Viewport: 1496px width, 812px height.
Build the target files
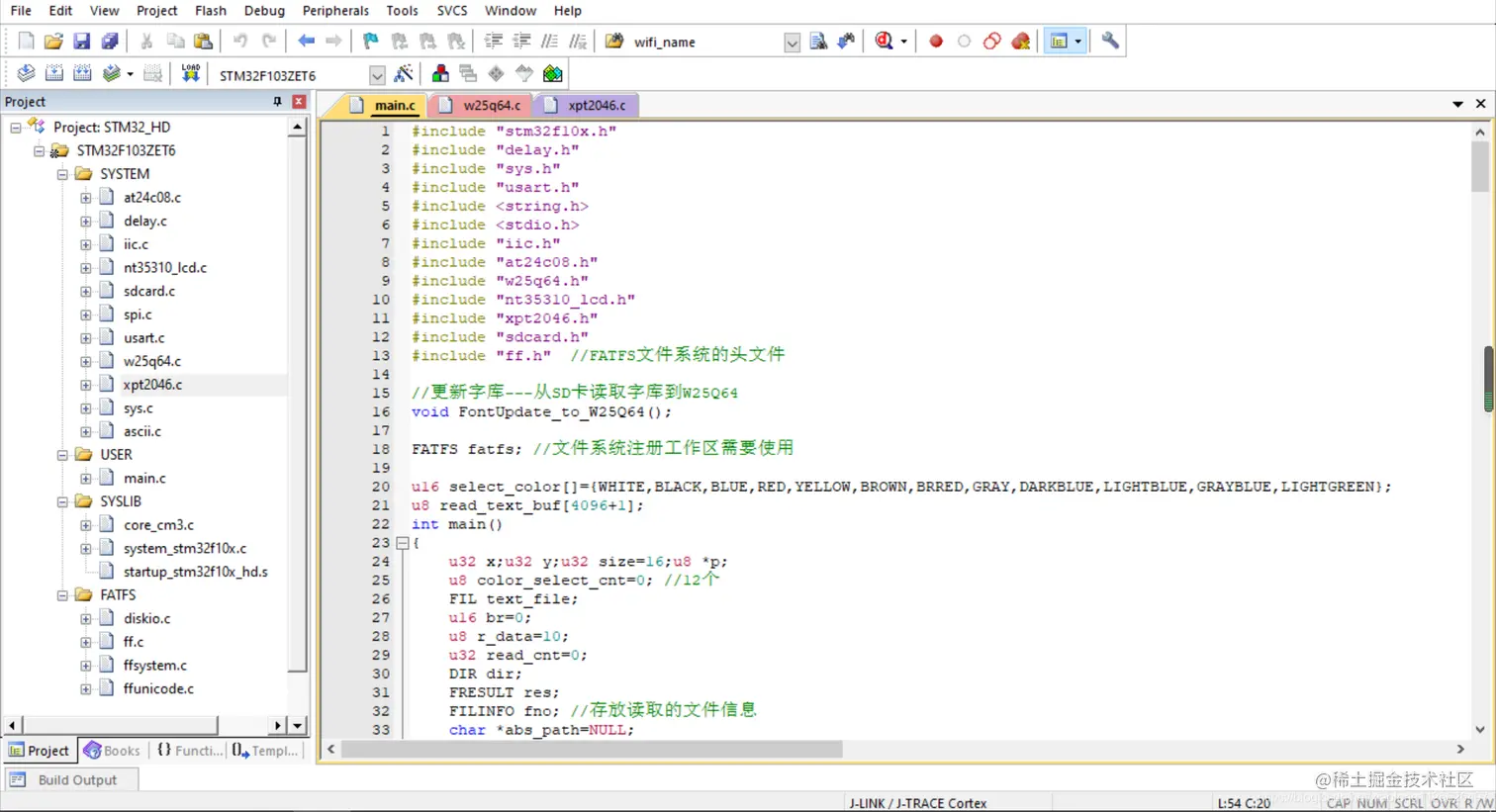click(x=54, y=74)
